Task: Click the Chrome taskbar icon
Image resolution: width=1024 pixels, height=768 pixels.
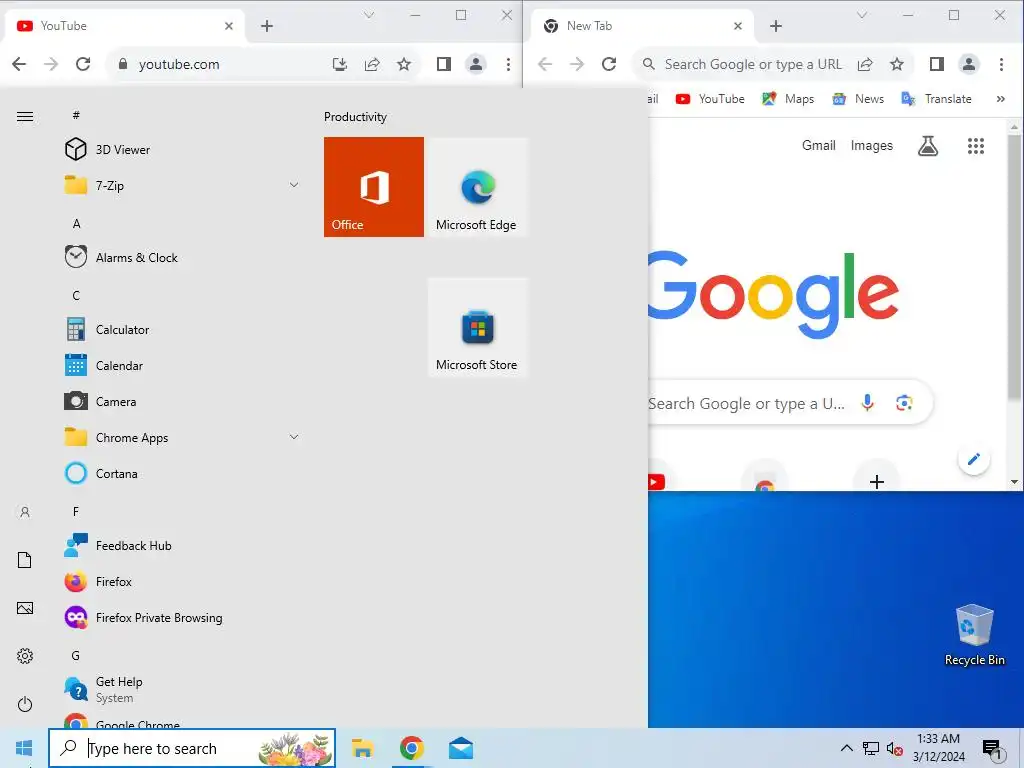Action: (411, 748)
